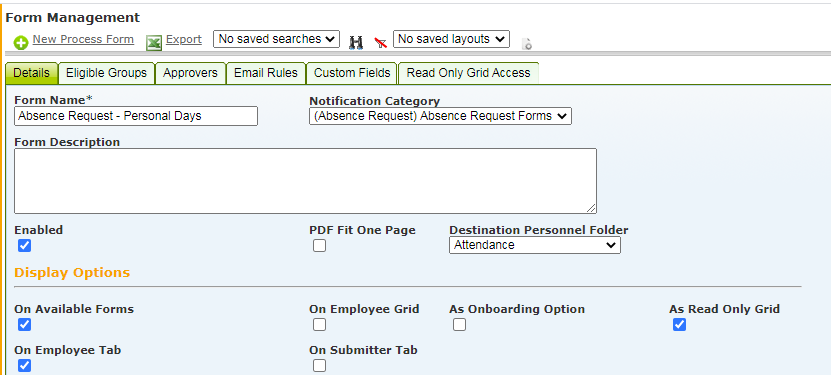
Task: Click the grayed layout save icon
Action: point(527,44)
